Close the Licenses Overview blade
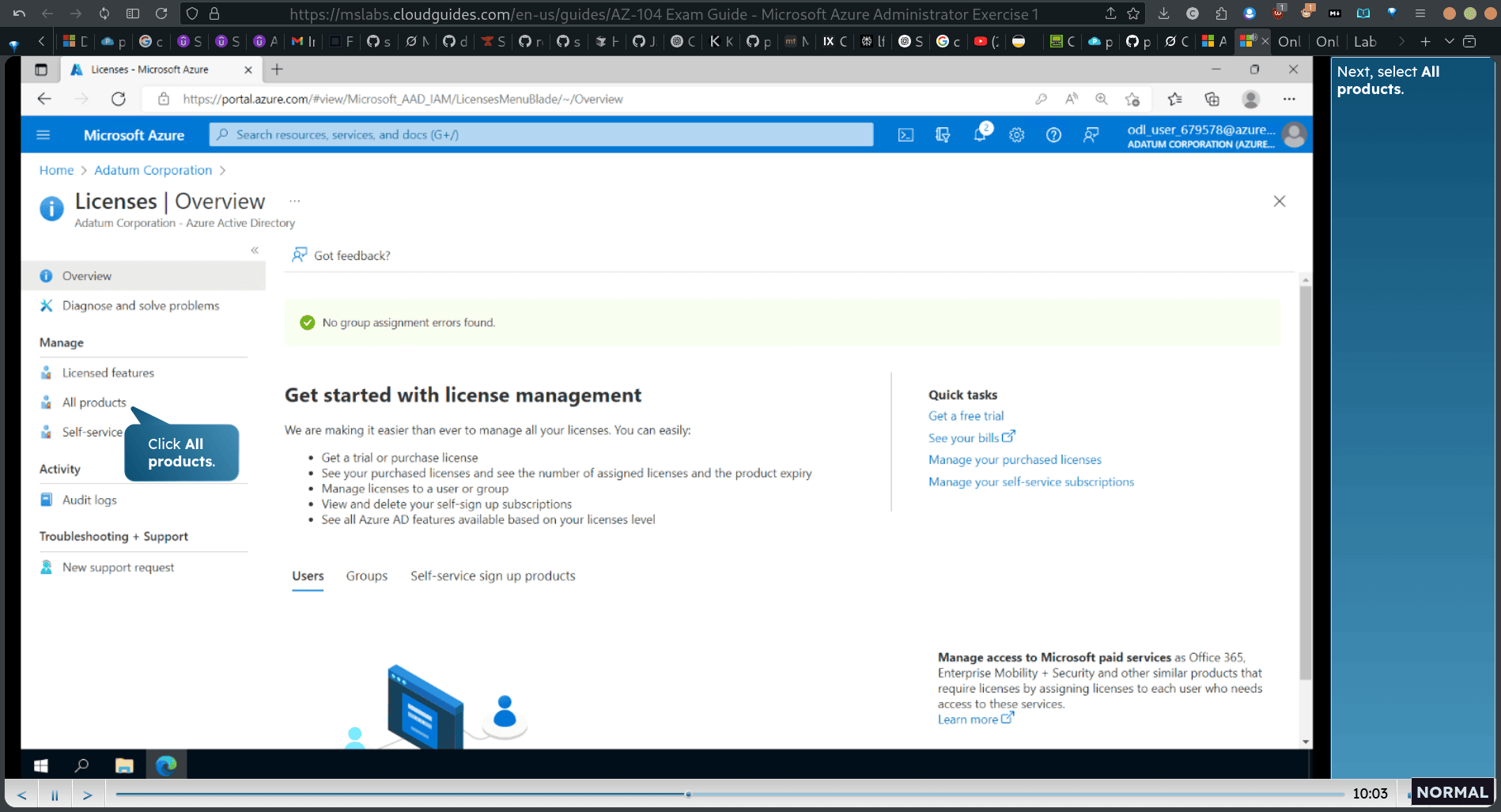The image size is (1501, 812). [1279, 202]
